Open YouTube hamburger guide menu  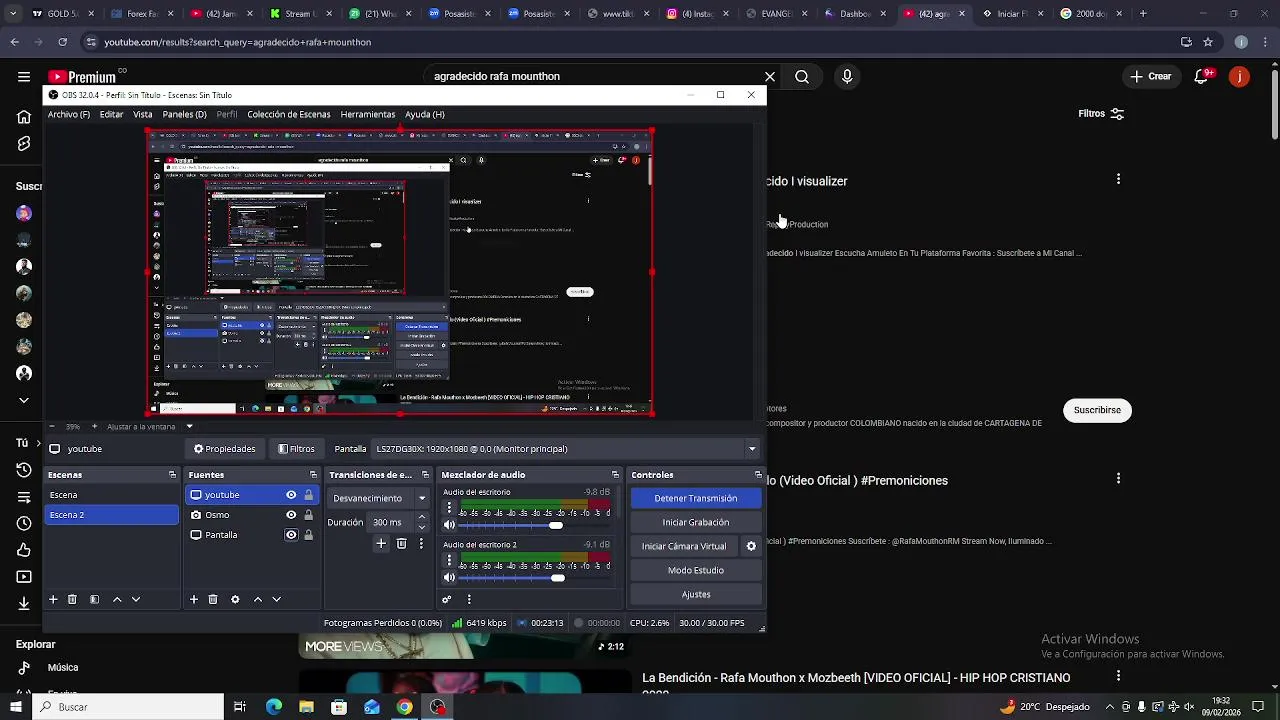24,76
